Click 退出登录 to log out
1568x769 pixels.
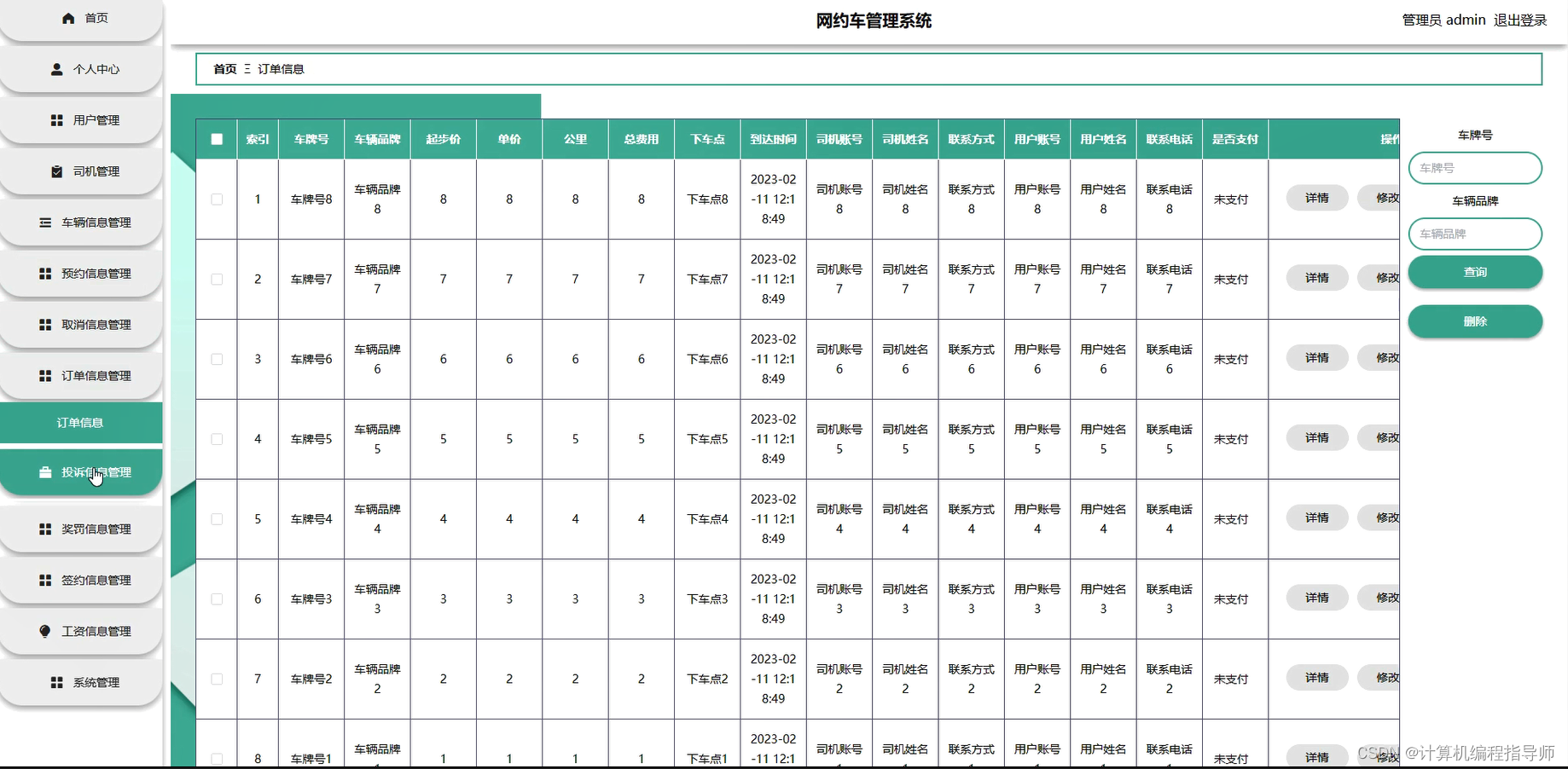[1520, 20]
